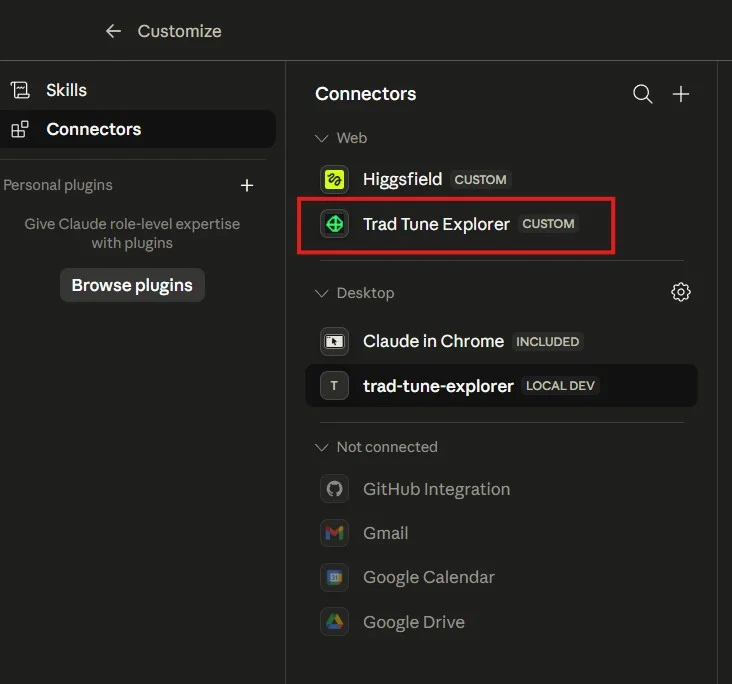732x684 pixels.
Task: Click the Desktop section label
Action: click(365, 293)
